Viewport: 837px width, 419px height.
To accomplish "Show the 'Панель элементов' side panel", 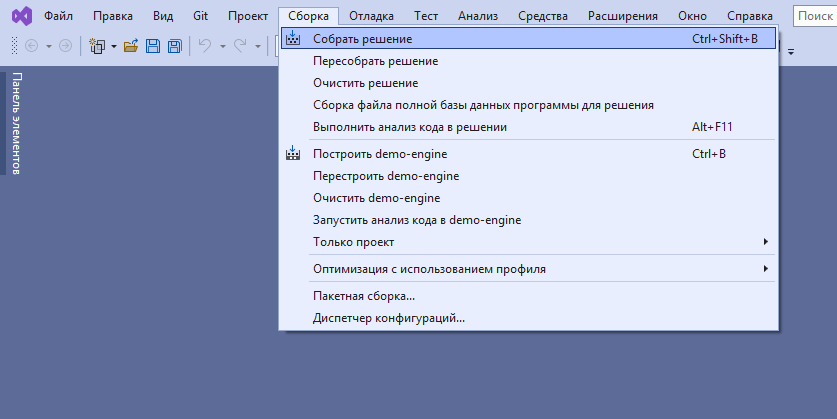I will tap(15, 124).
